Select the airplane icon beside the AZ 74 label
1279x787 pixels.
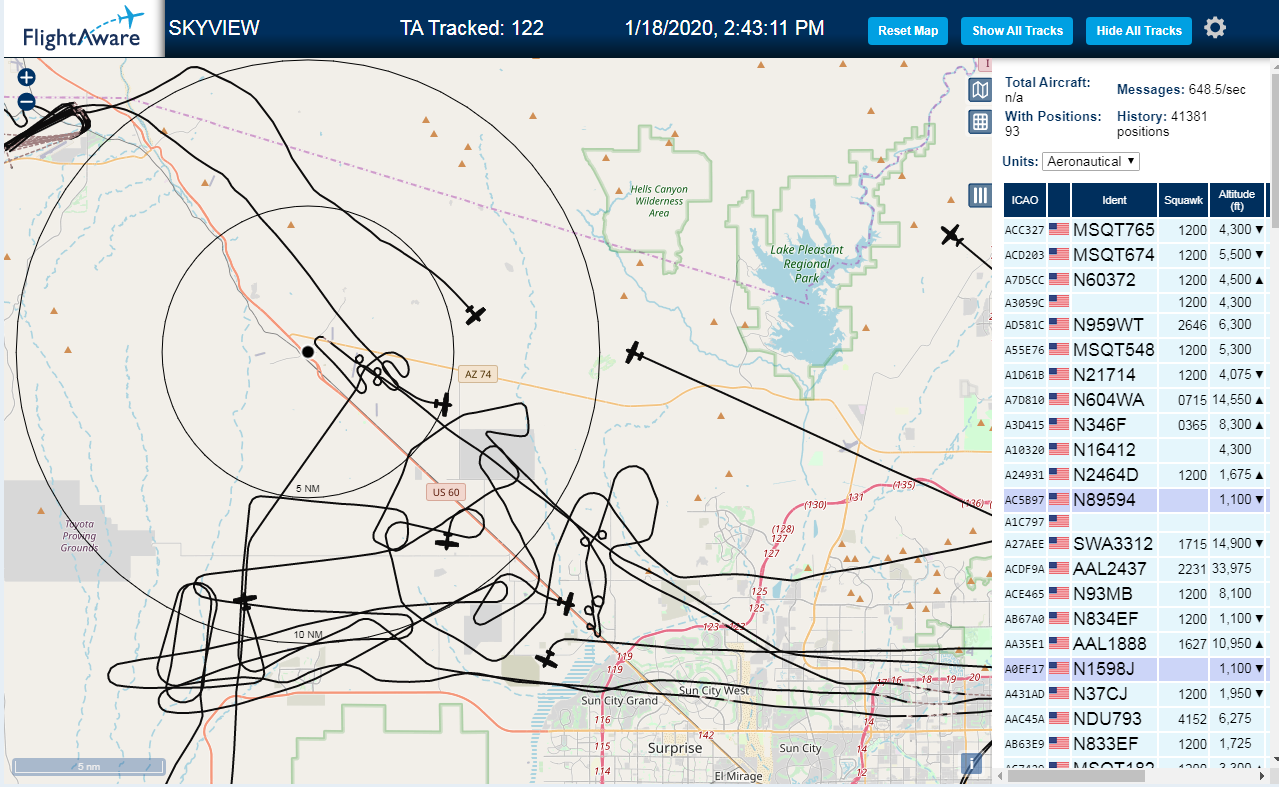pyautogui.click(x=443, y=405)
